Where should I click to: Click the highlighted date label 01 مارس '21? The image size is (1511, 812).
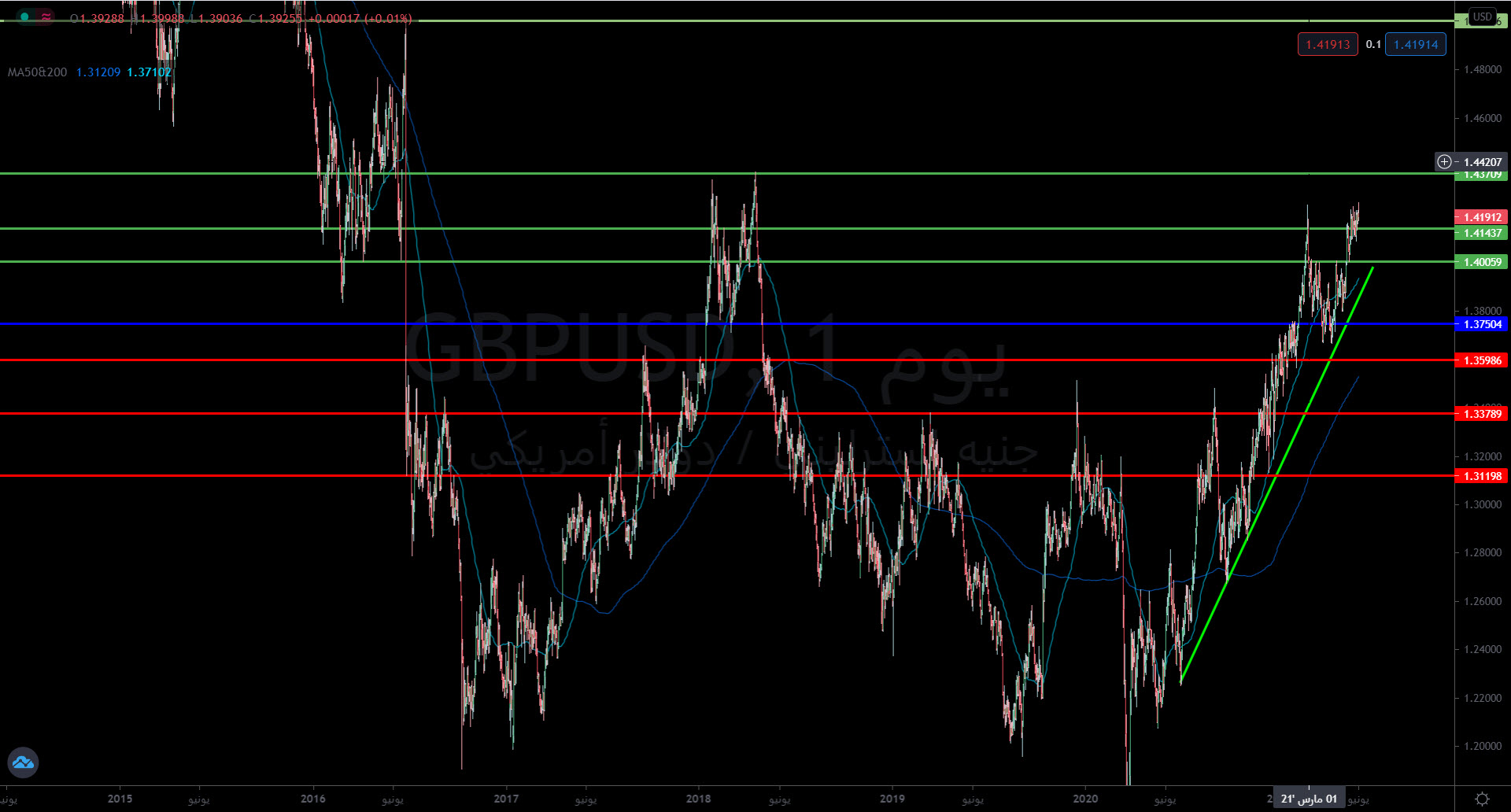(x=1309, y=799)
